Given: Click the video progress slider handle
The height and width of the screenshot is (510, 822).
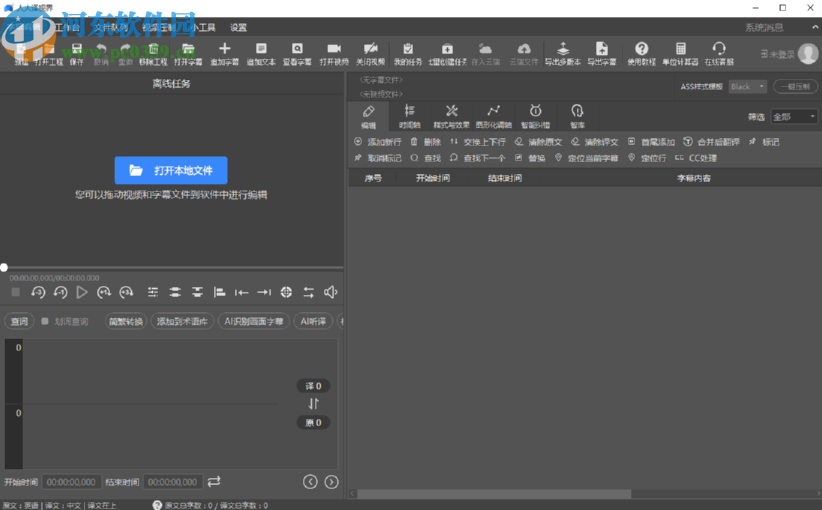Looking at the screenshot, I should click(4, 267).
